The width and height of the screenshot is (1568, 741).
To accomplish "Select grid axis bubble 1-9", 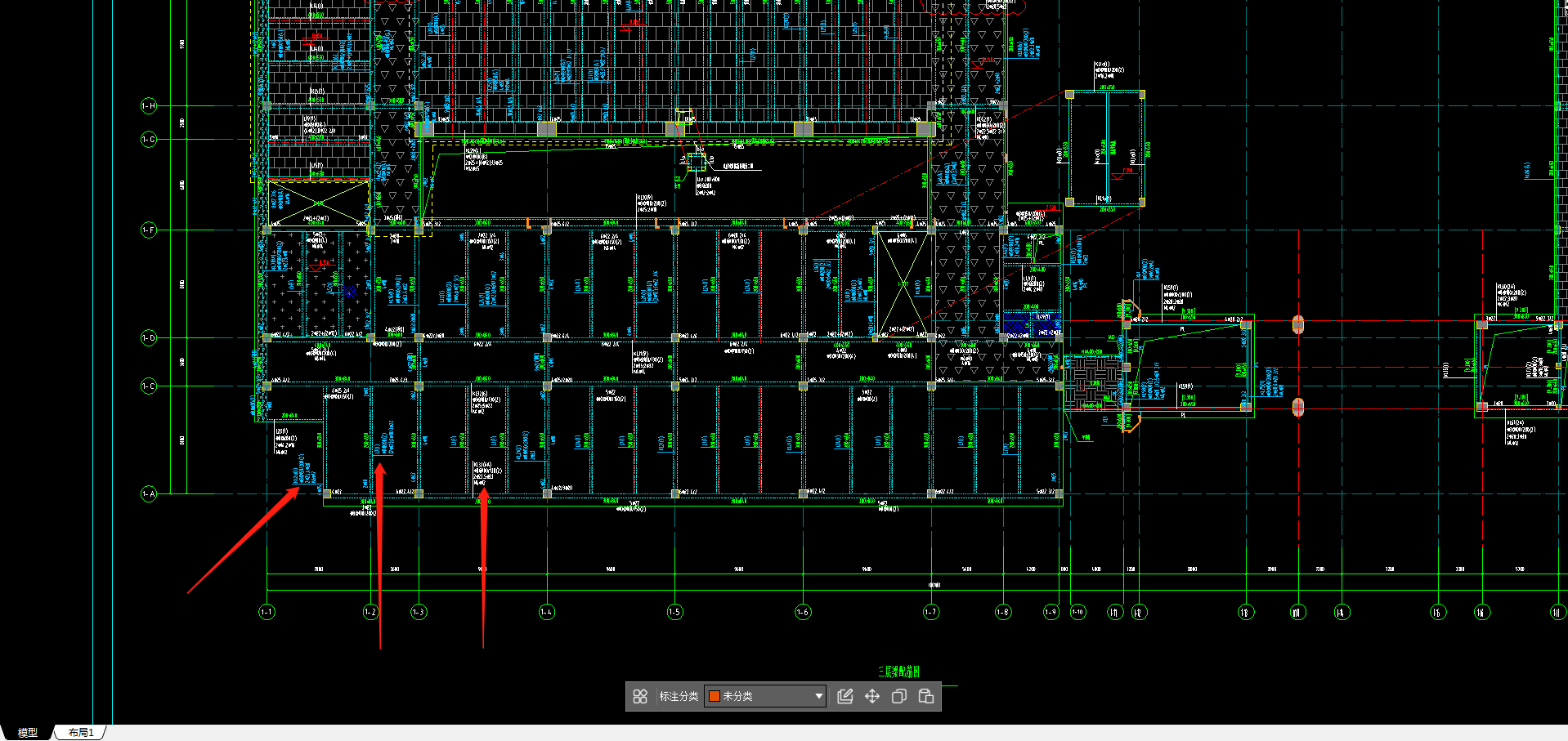I will 1051,612.
